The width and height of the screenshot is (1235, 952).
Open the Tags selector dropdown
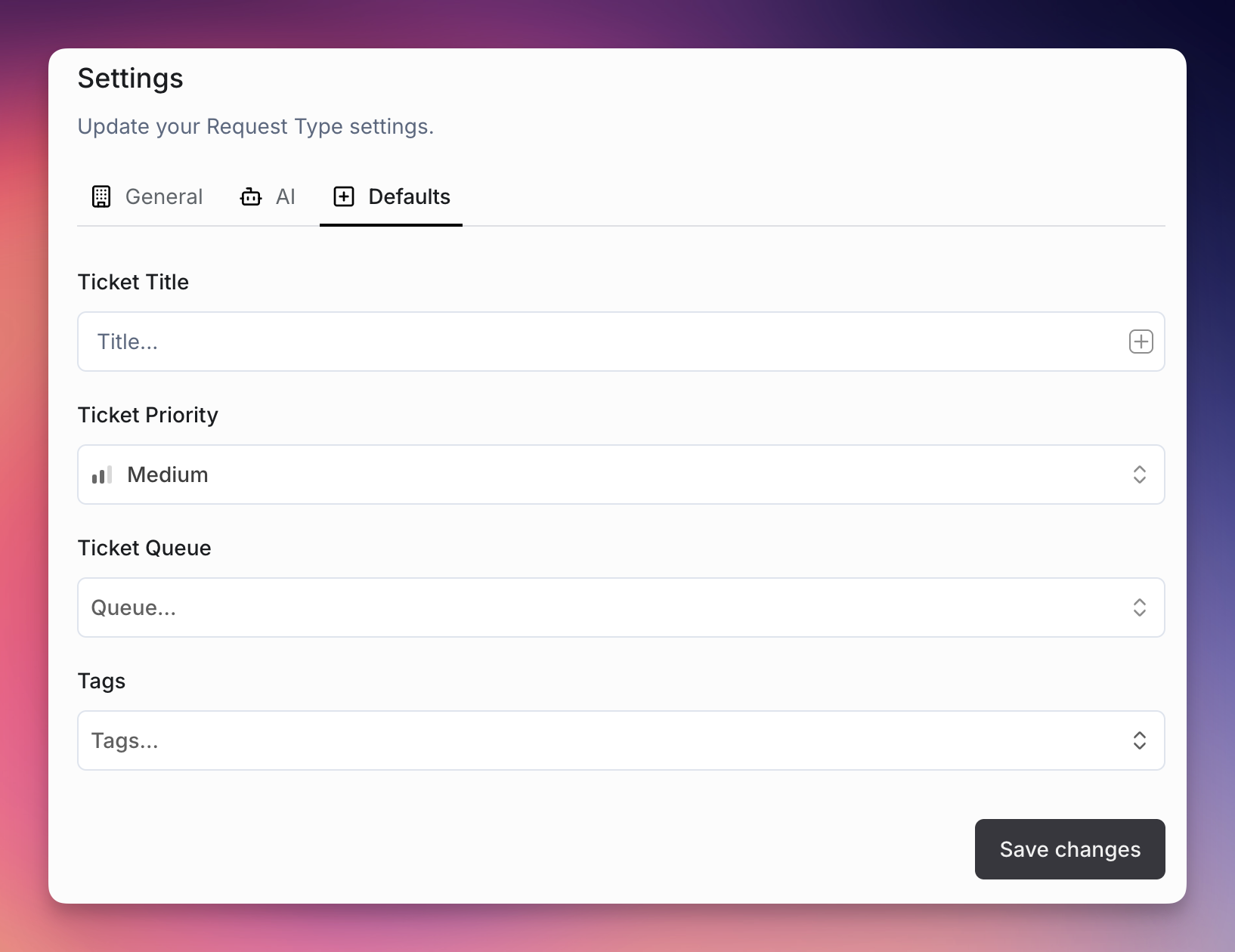[621, 740]
